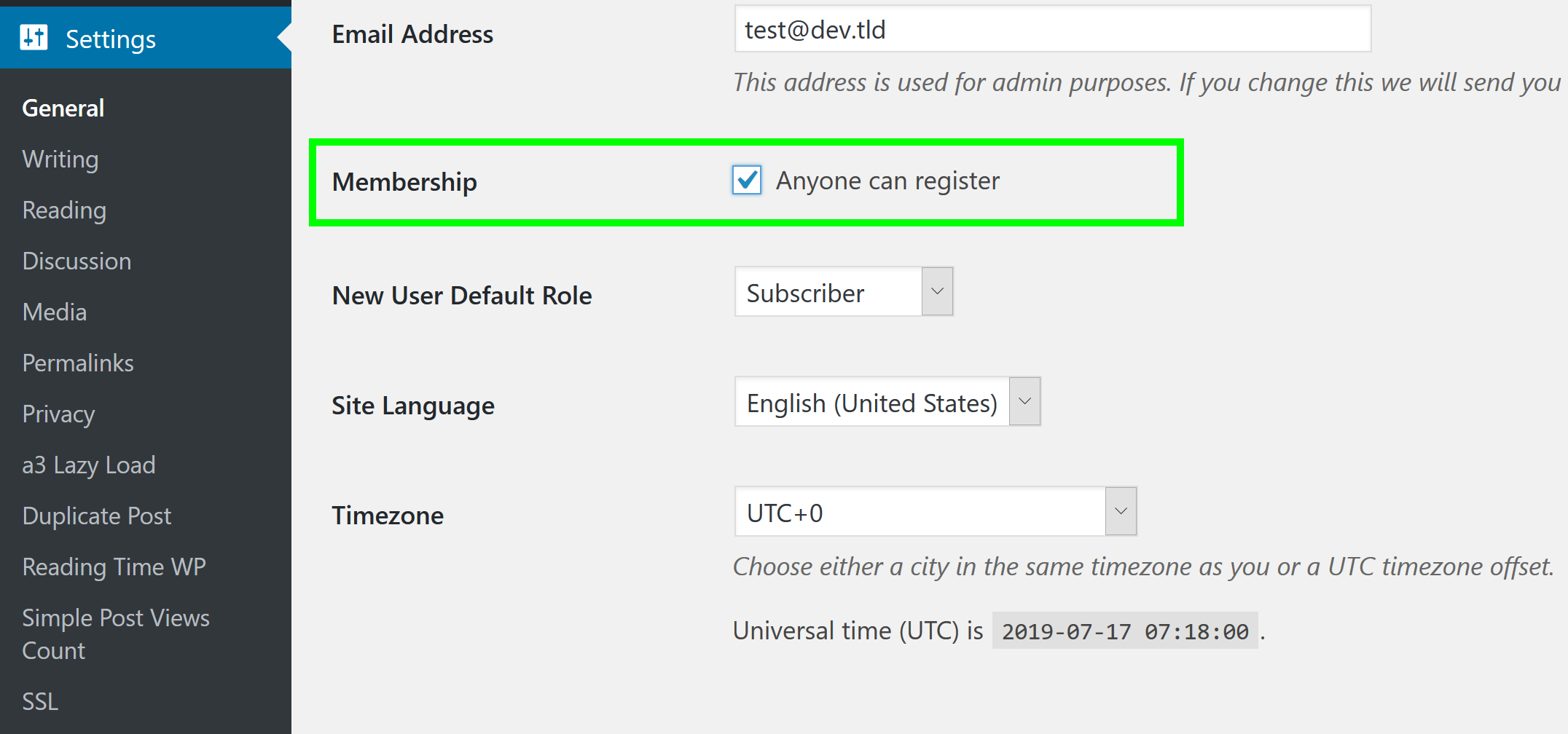The height and width of the screenshot is (734, 1568).
Task: Open Reading settings page
Action: pyautogui.click(x=64, y=210)
